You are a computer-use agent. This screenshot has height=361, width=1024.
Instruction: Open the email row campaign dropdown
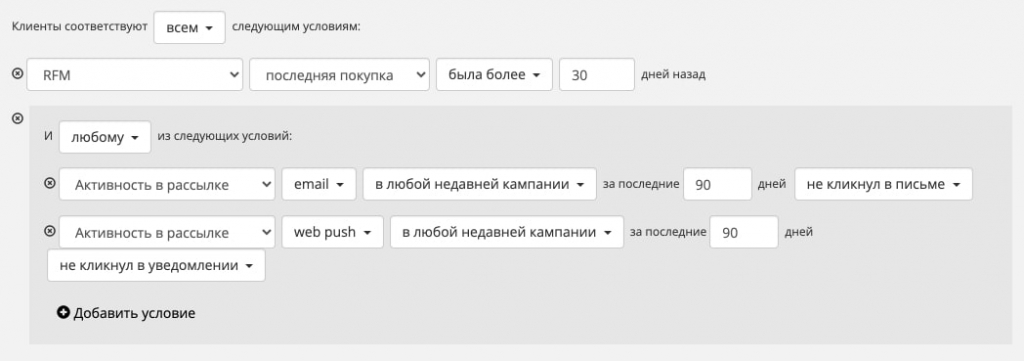[x=479, y=184]
